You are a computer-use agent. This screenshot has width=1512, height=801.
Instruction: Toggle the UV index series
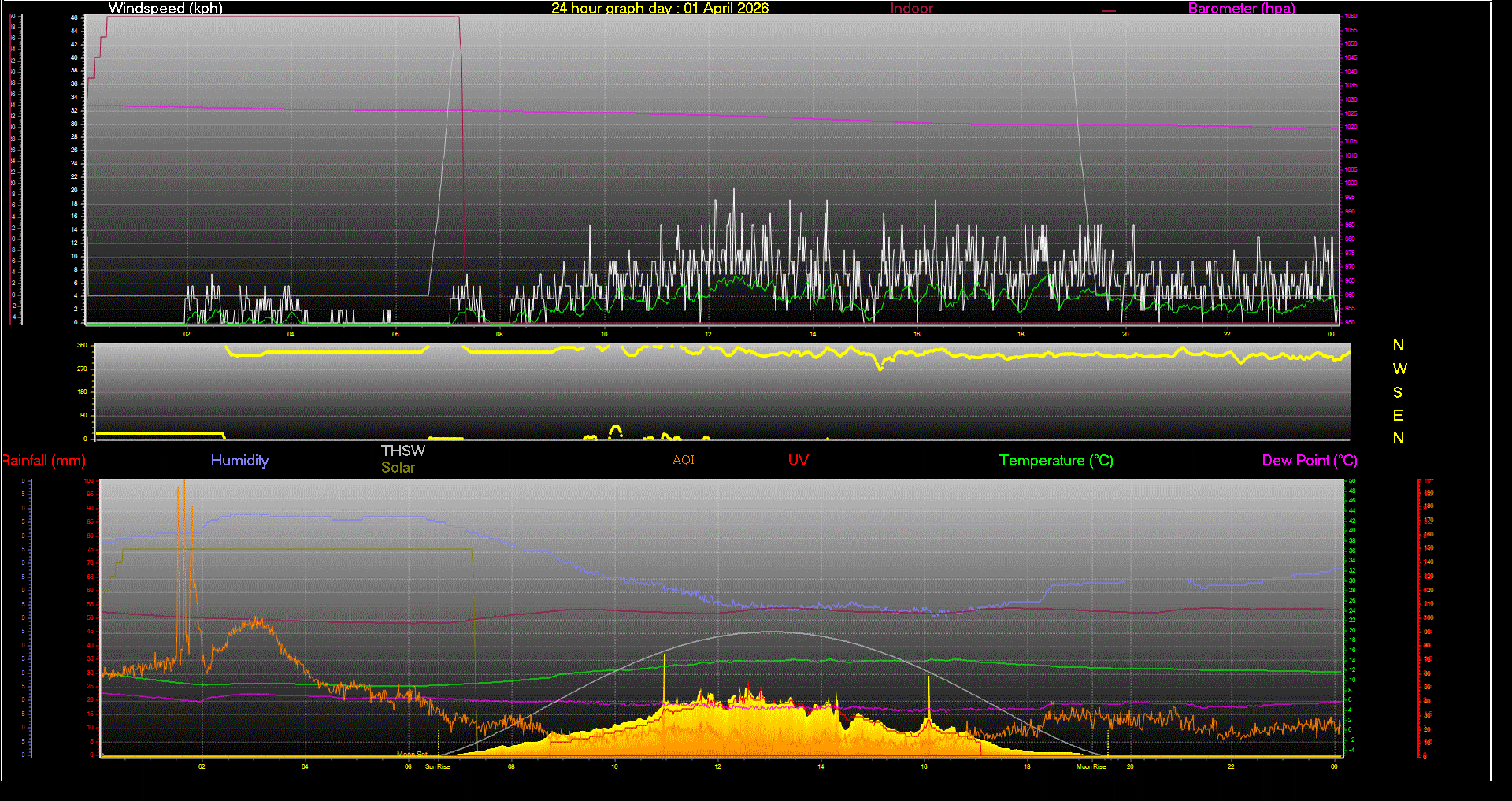click(x=798, y=460)
